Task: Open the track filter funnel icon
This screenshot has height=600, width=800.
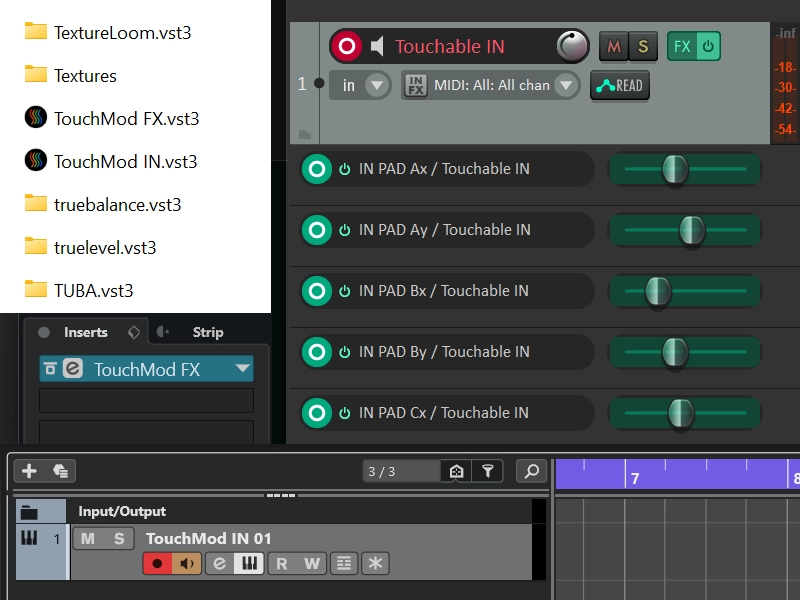Action: (488, 471)
